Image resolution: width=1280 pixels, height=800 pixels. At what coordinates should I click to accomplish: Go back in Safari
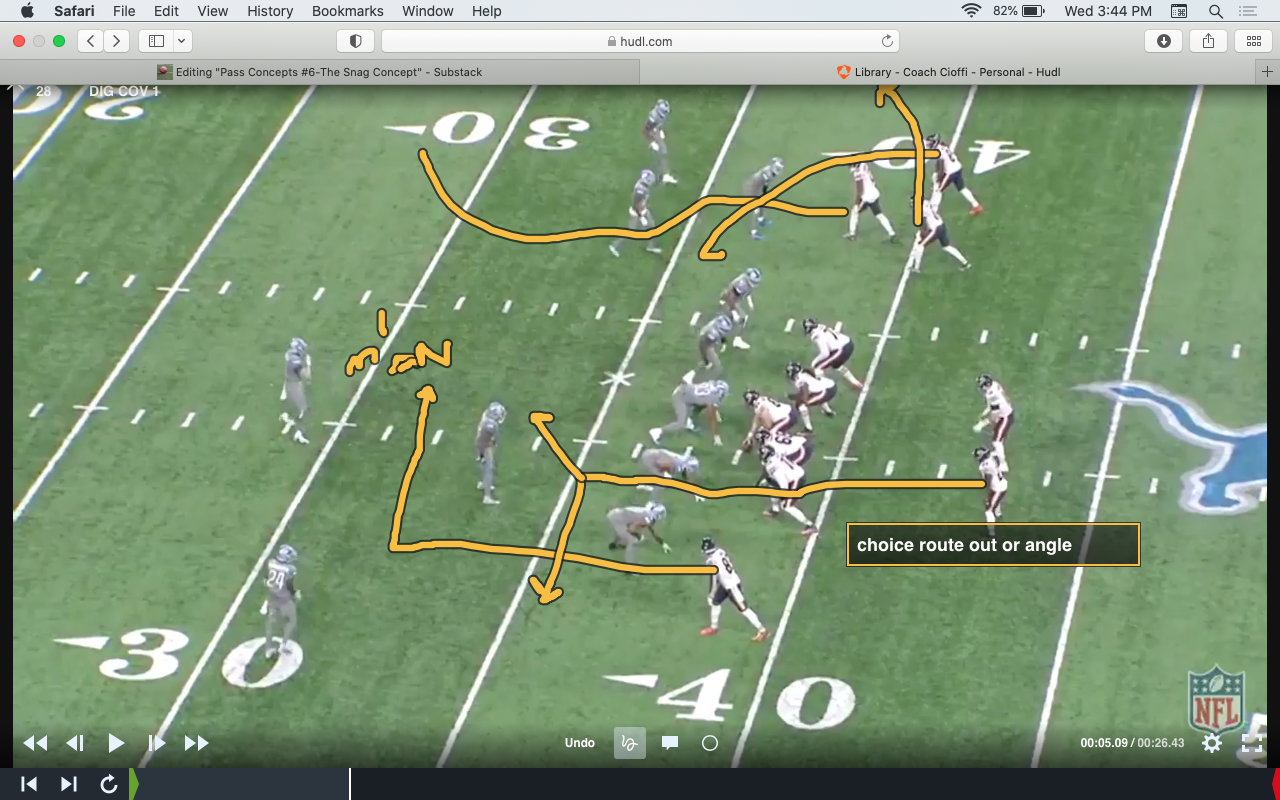[x=91, y=41]
